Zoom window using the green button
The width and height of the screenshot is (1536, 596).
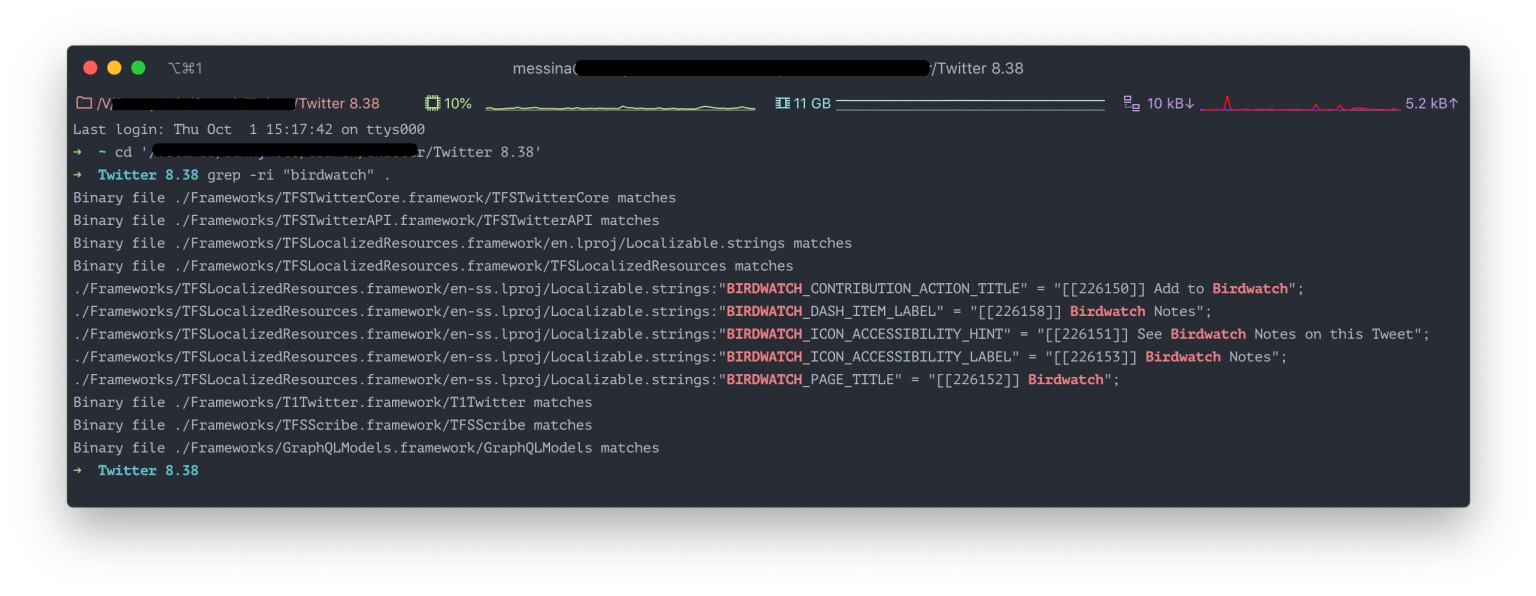[x=138, y=68]
